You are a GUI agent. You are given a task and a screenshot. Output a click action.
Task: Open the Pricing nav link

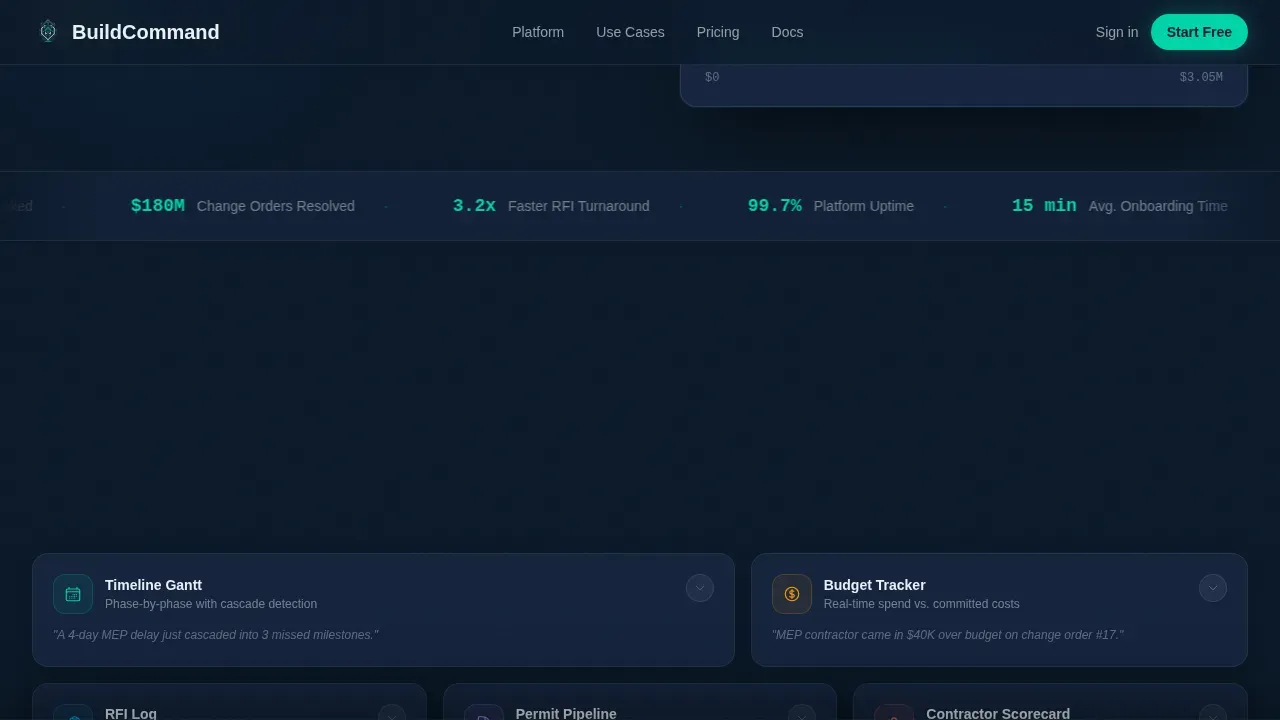pyautogui.click(x=718, y=32)
